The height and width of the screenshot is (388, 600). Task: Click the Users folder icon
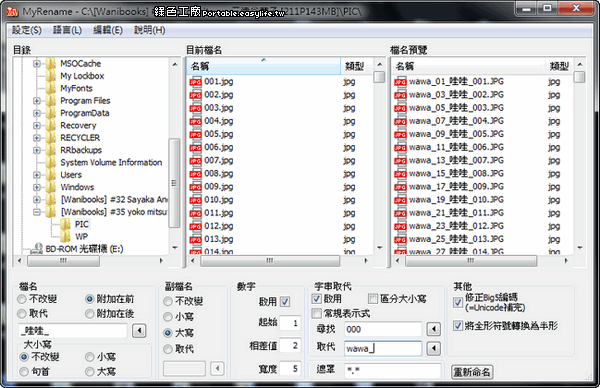pos(51,175)
